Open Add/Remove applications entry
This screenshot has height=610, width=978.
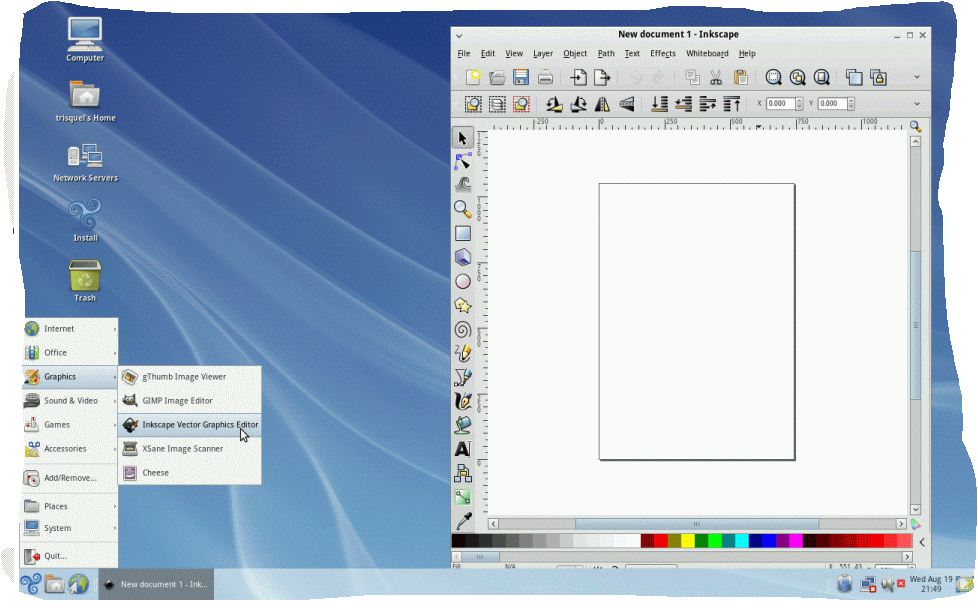(x=70, y=478)
